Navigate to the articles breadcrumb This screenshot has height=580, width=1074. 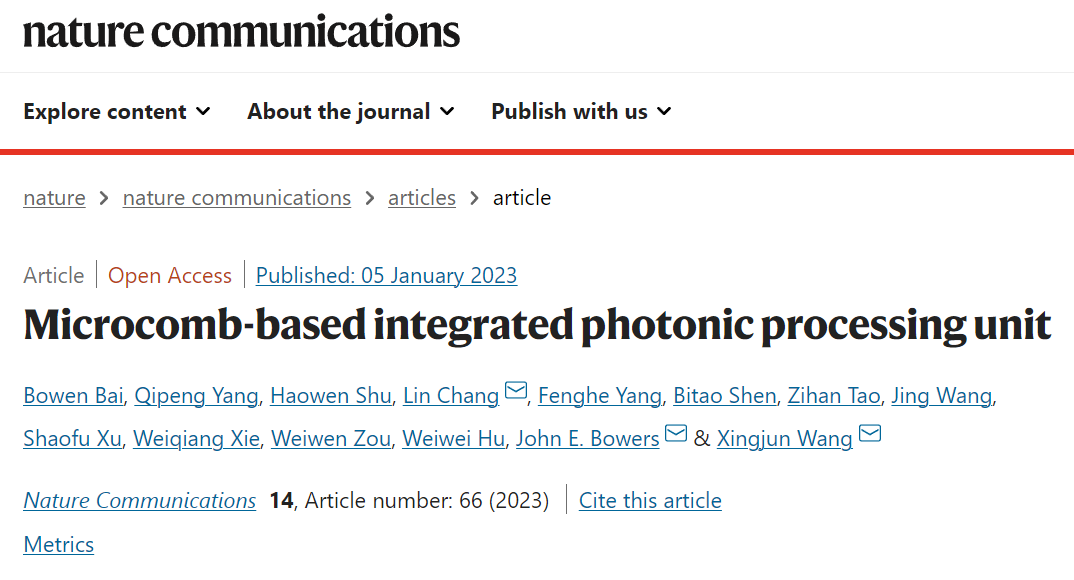pos(422,198)
